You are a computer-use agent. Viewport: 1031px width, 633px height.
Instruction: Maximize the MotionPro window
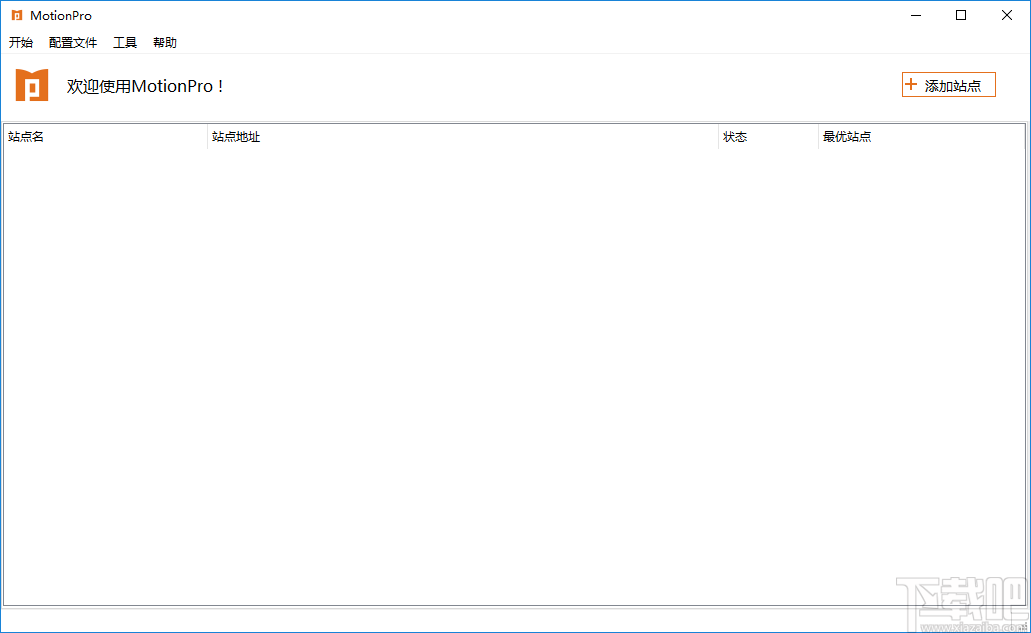[x=961, y=15]
